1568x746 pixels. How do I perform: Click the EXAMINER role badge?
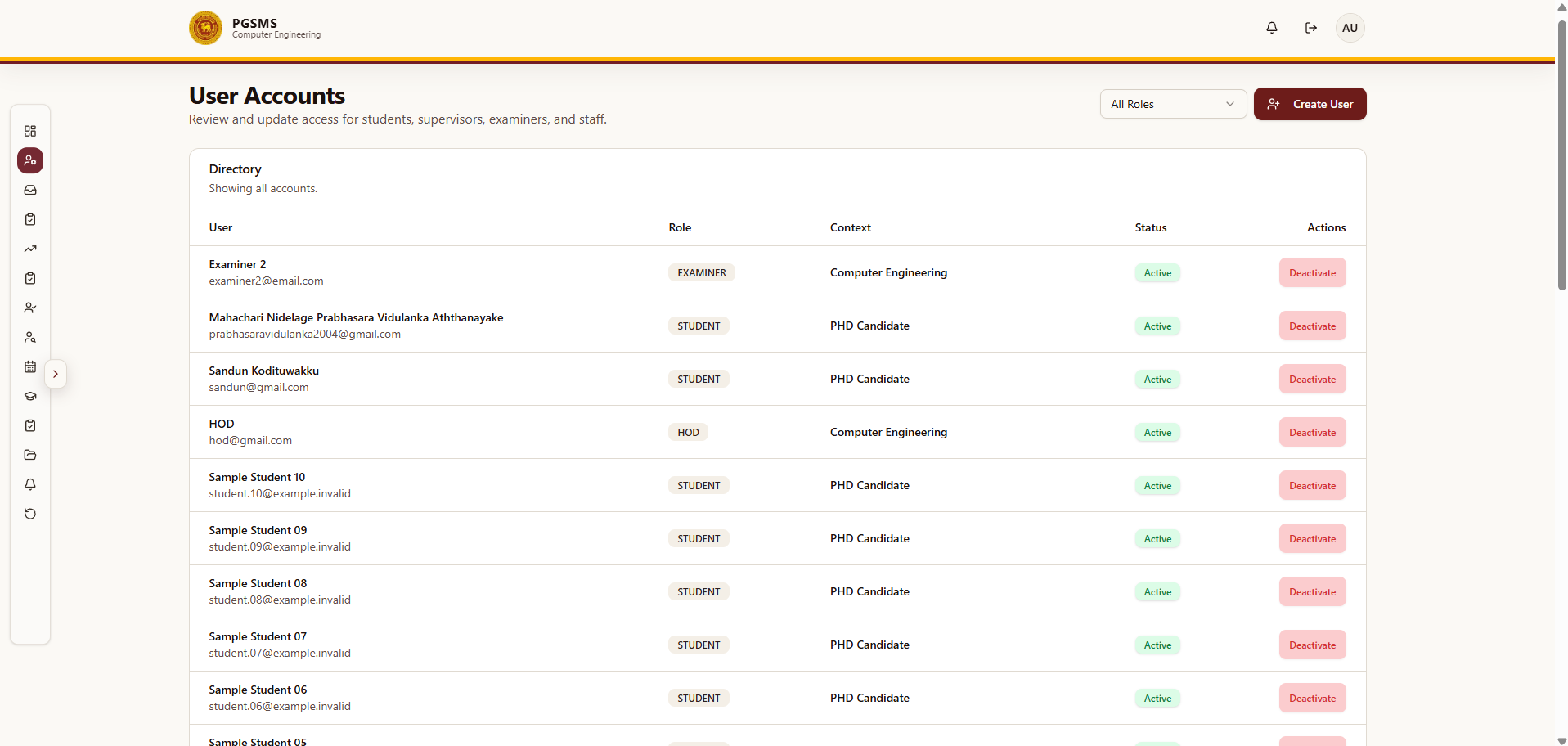click(702, 272)
